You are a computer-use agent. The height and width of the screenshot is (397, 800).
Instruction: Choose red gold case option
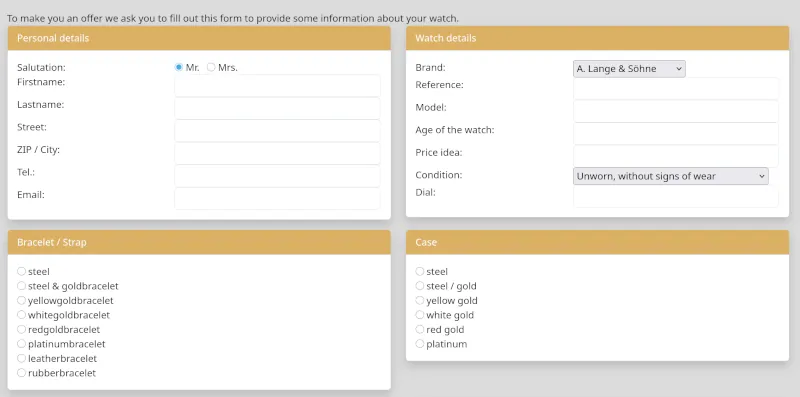419,330
